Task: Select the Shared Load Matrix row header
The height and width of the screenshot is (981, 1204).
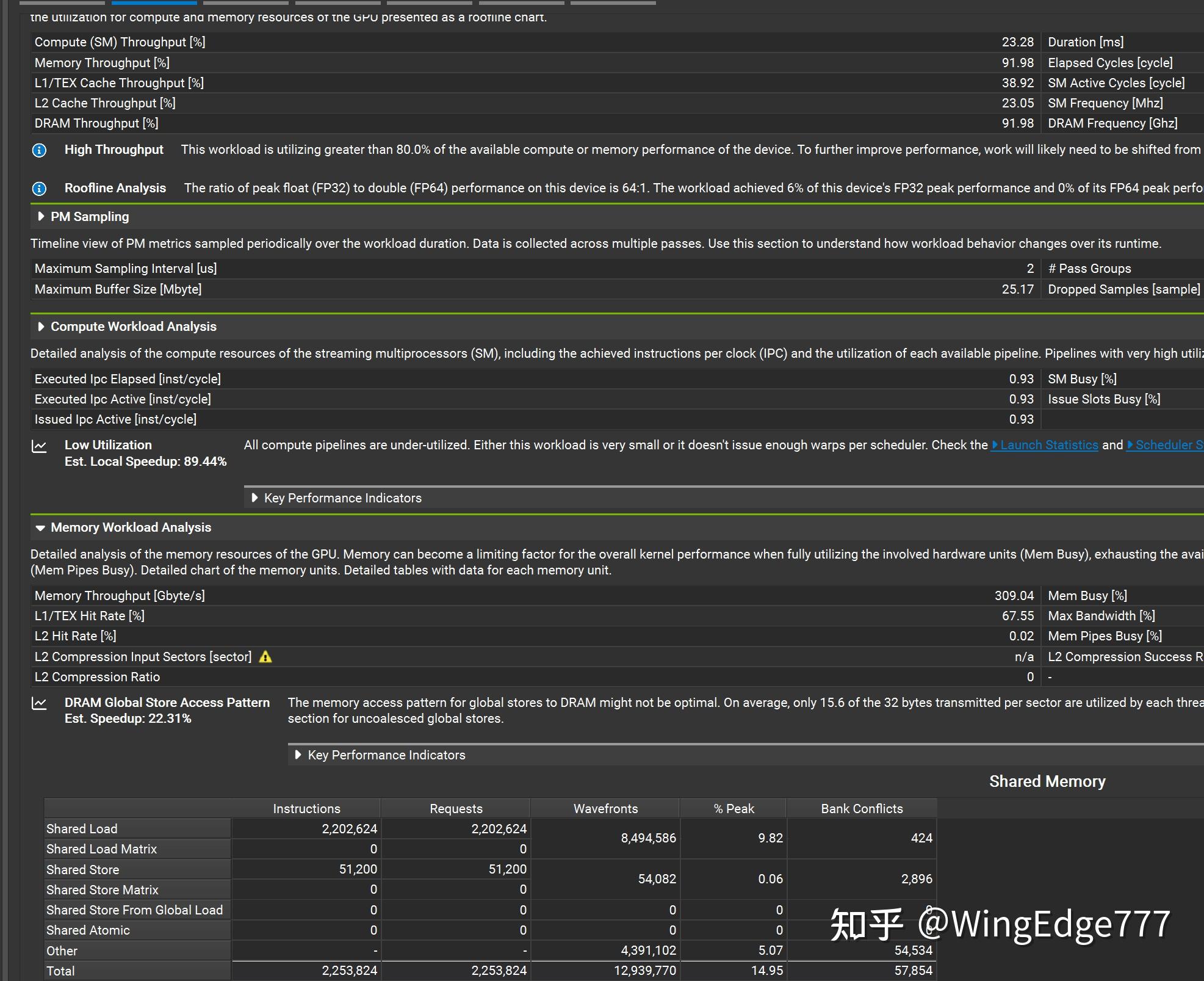Action: click(137, 849)
